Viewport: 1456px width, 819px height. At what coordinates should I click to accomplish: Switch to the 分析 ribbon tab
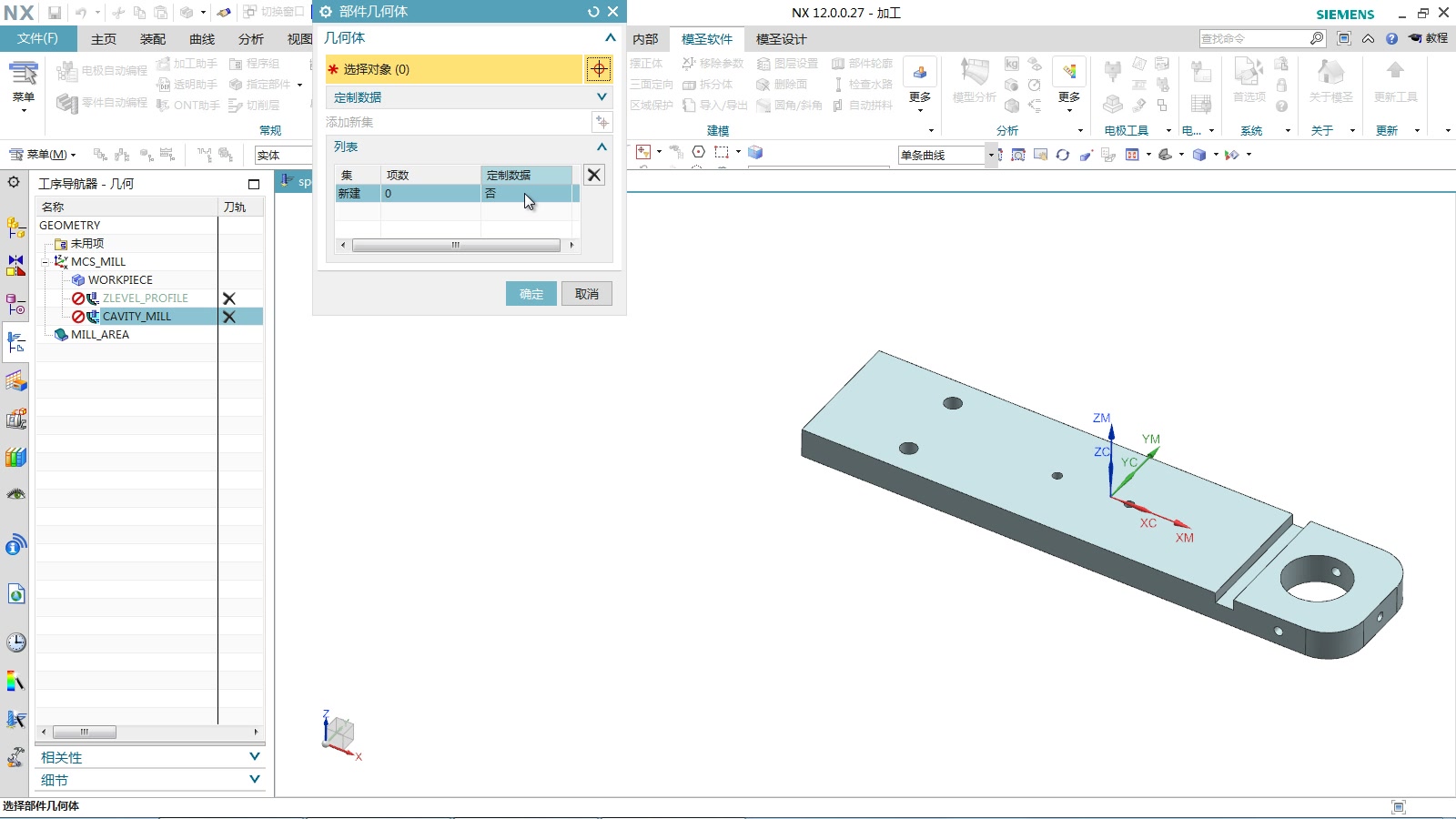[x=251, y=39]
